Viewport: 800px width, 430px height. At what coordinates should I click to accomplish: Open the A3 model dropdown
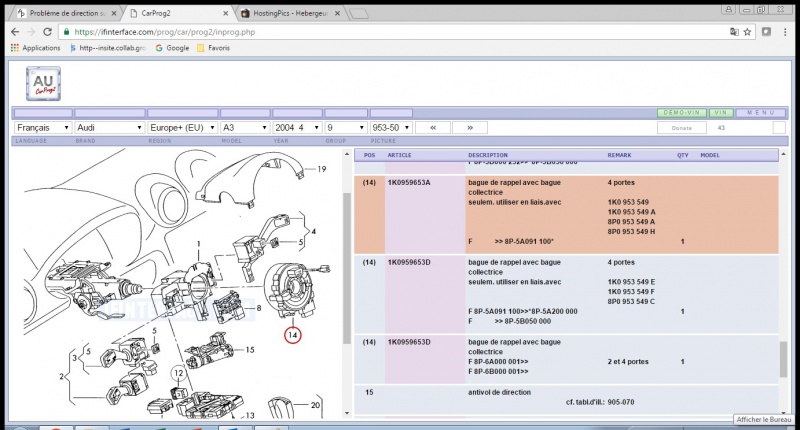(x=245, y=128)
